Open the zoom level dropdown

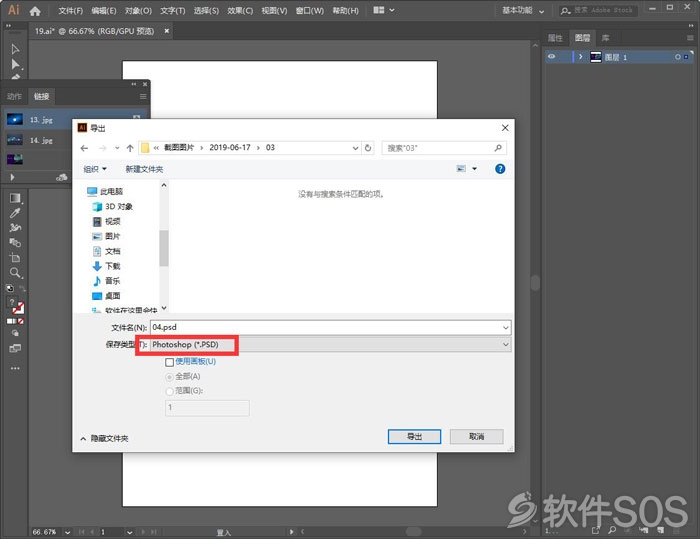(67, 532)
